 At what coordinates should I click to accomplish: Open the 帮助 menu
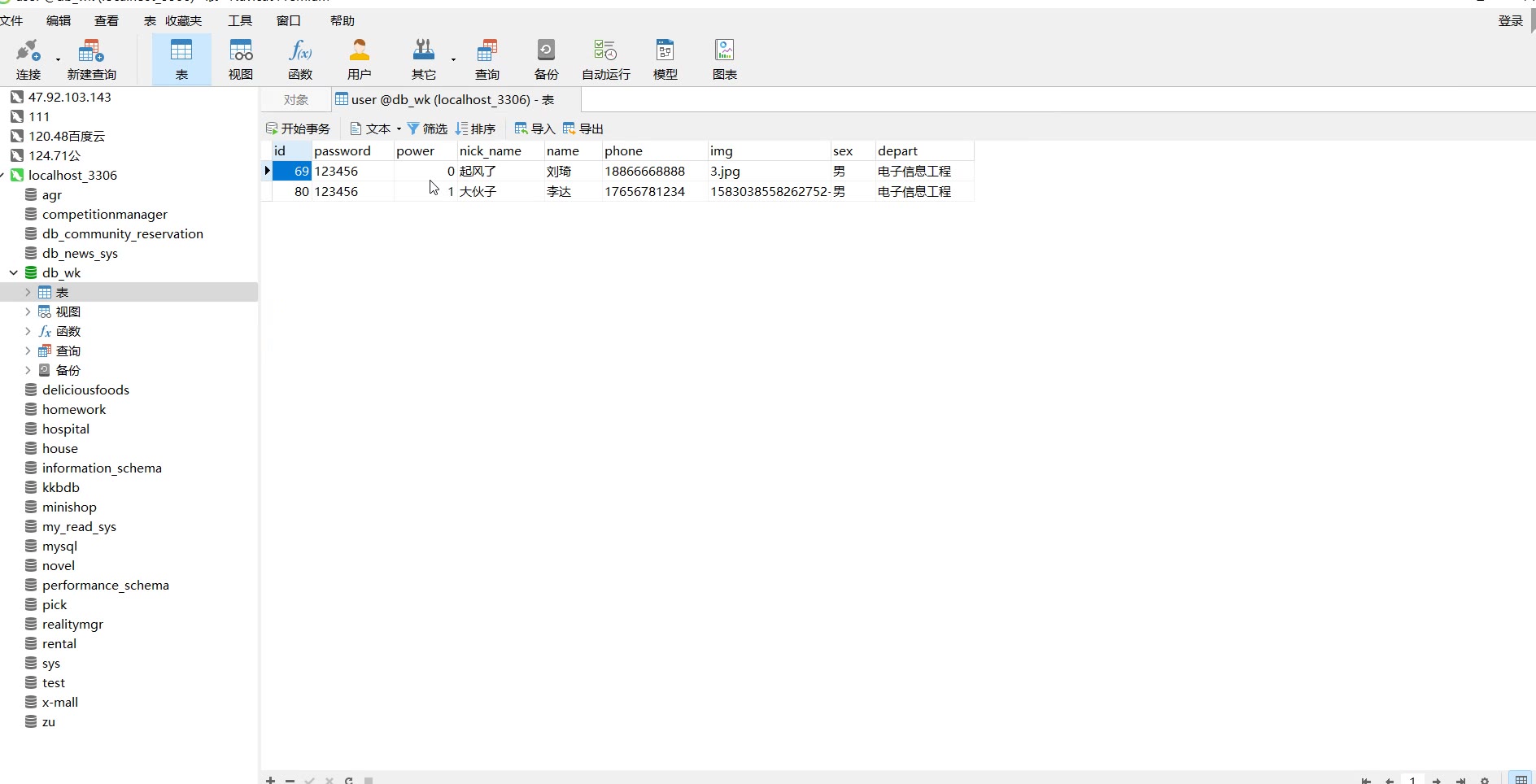[x=343, y=20]
